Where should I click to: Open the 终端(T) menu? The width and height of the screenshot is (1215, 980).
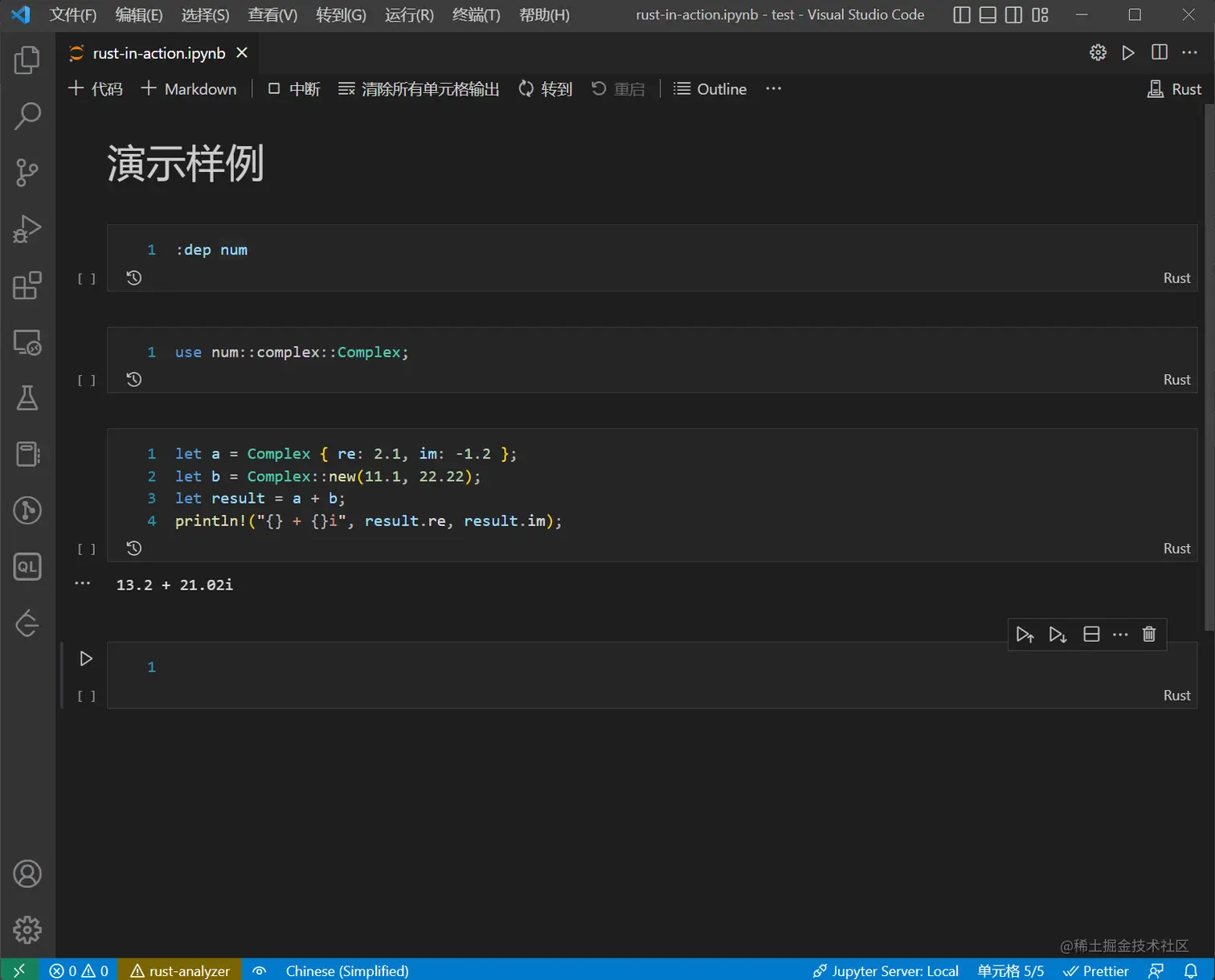477,14
